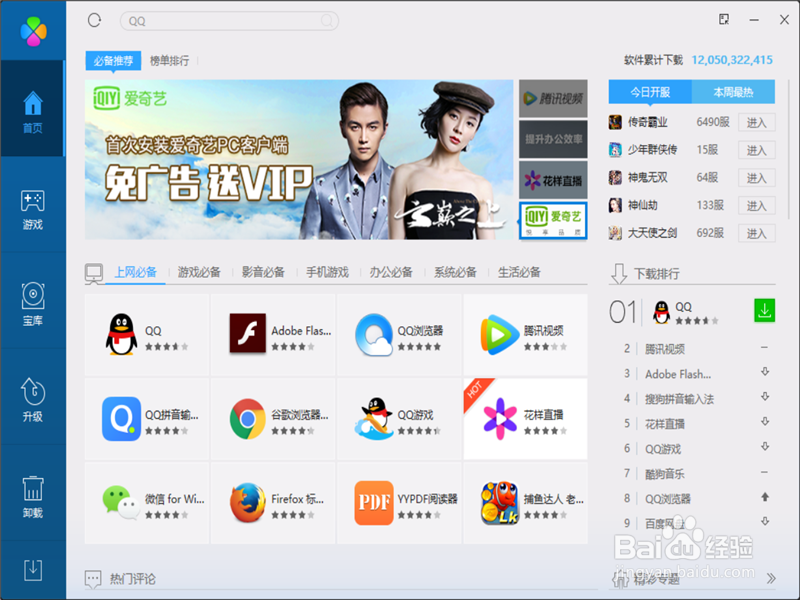Open the QQ游戏 app tile

point(399,419)
